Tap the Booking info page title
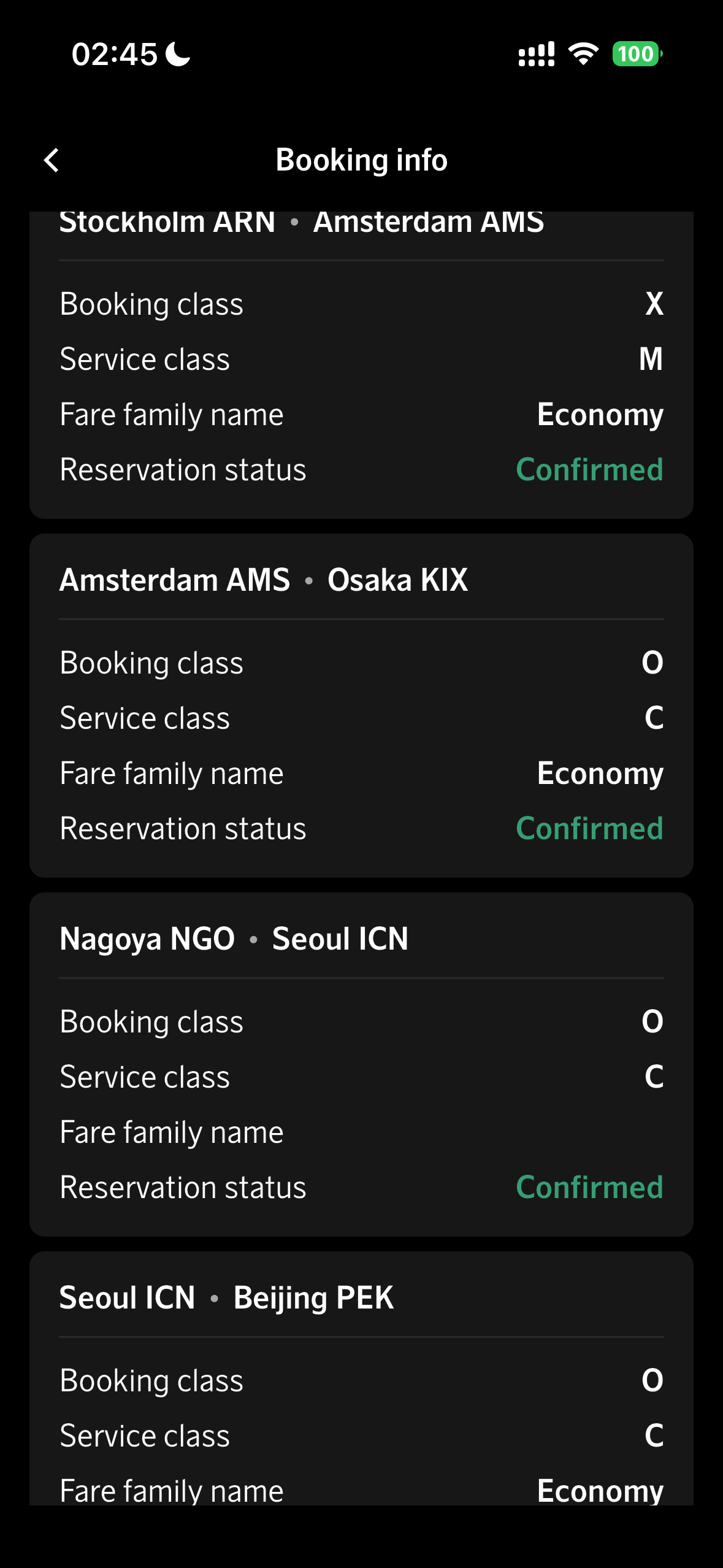723x1568 pixels. (361, 160)
